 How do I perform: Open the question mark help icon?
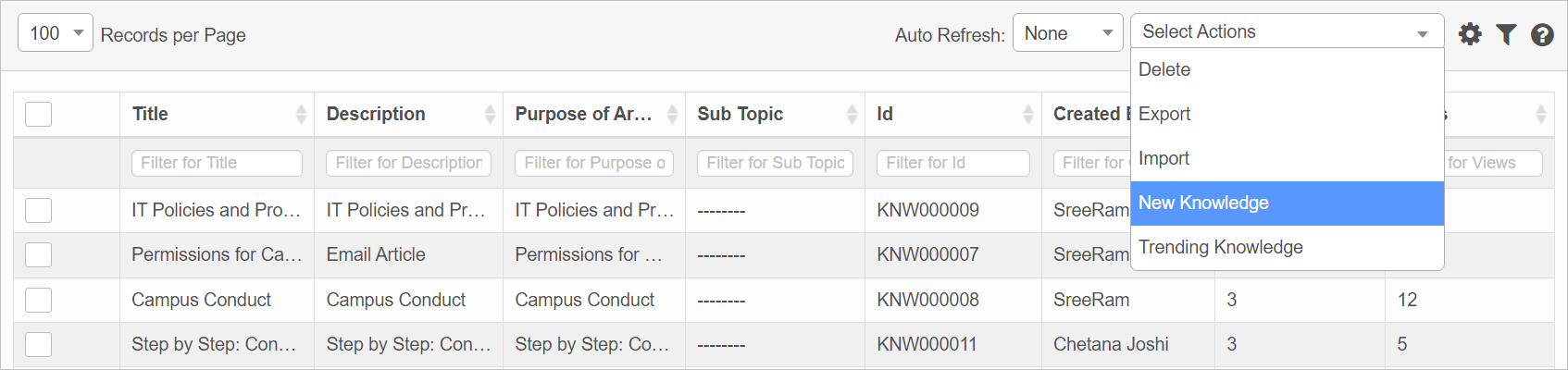coord(1542,34)
